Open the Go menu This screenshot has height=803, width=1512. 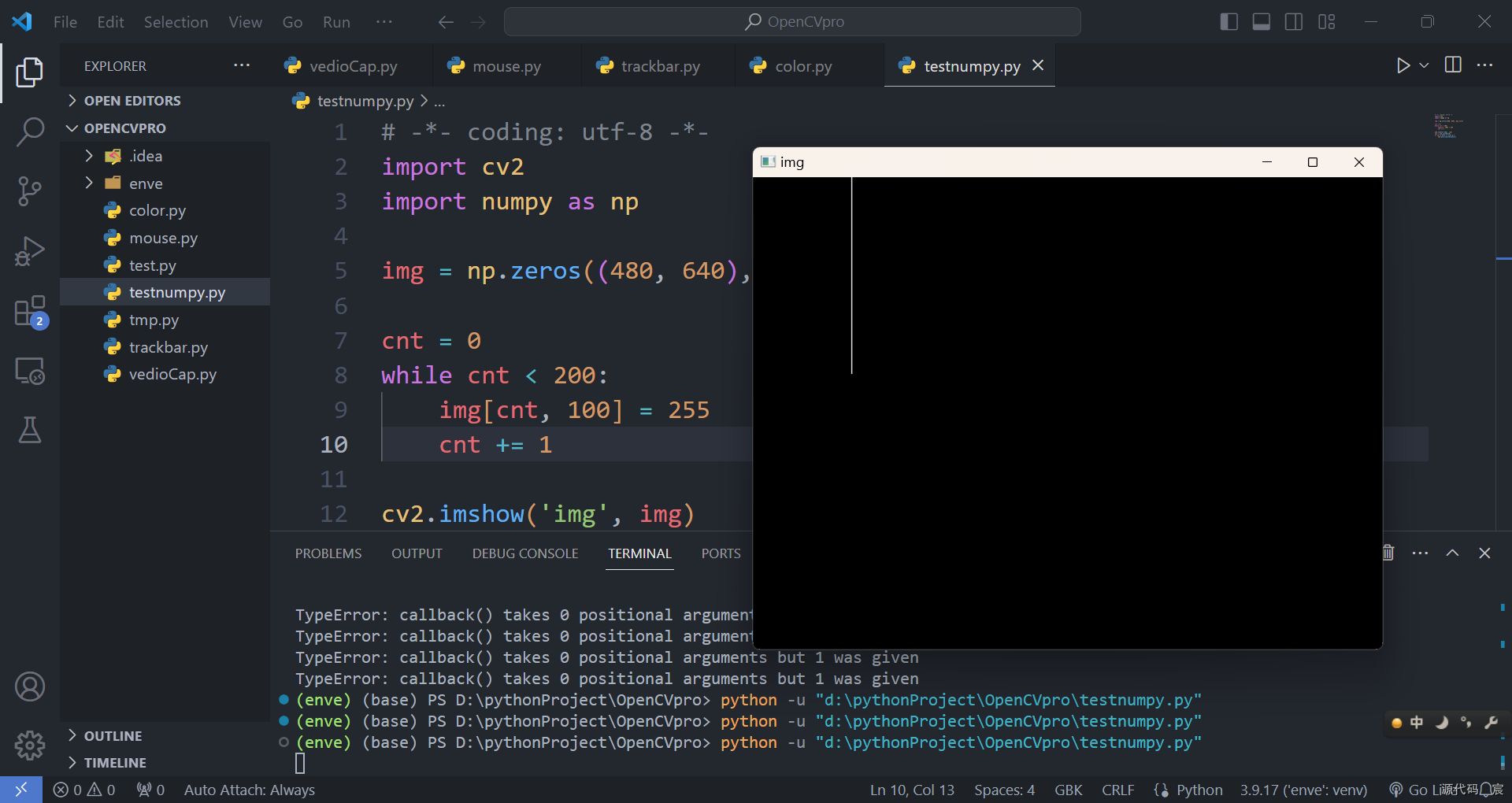292,22
